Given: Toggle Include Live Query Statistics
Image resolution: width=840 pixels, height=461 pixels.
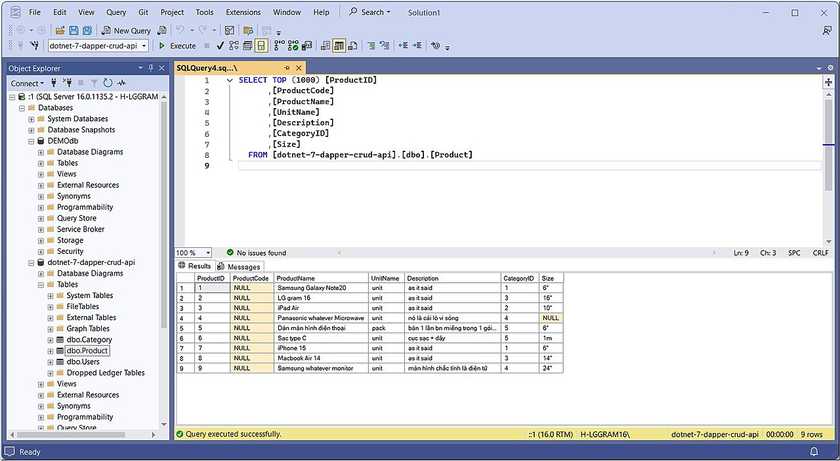Looking at the screenshot, I should pos(293,46).
